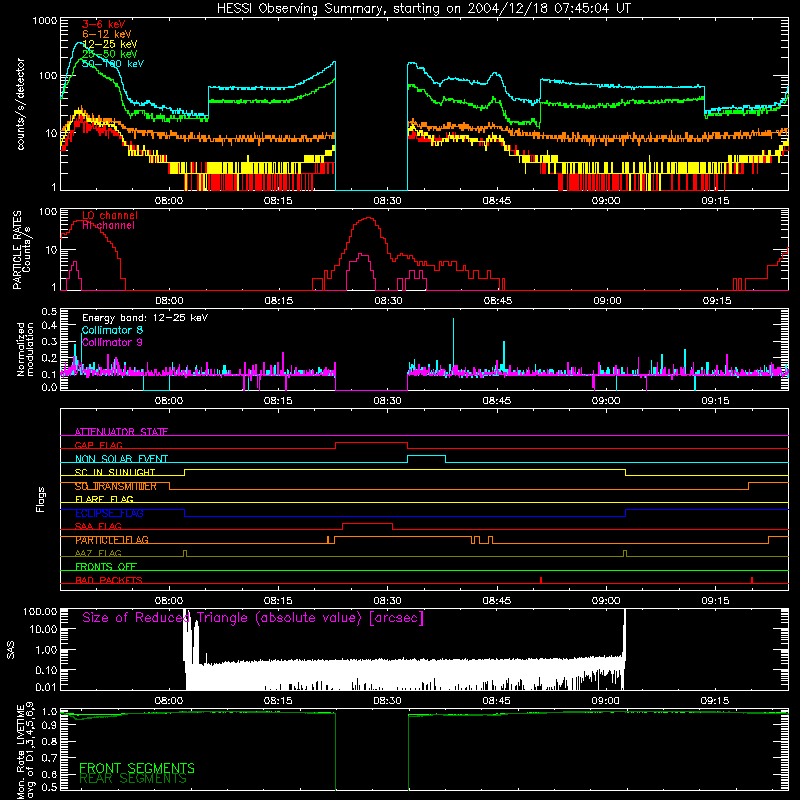Click the BAD PACKETS flag label
The image size is (800, 800).
(x=109, y=580)
